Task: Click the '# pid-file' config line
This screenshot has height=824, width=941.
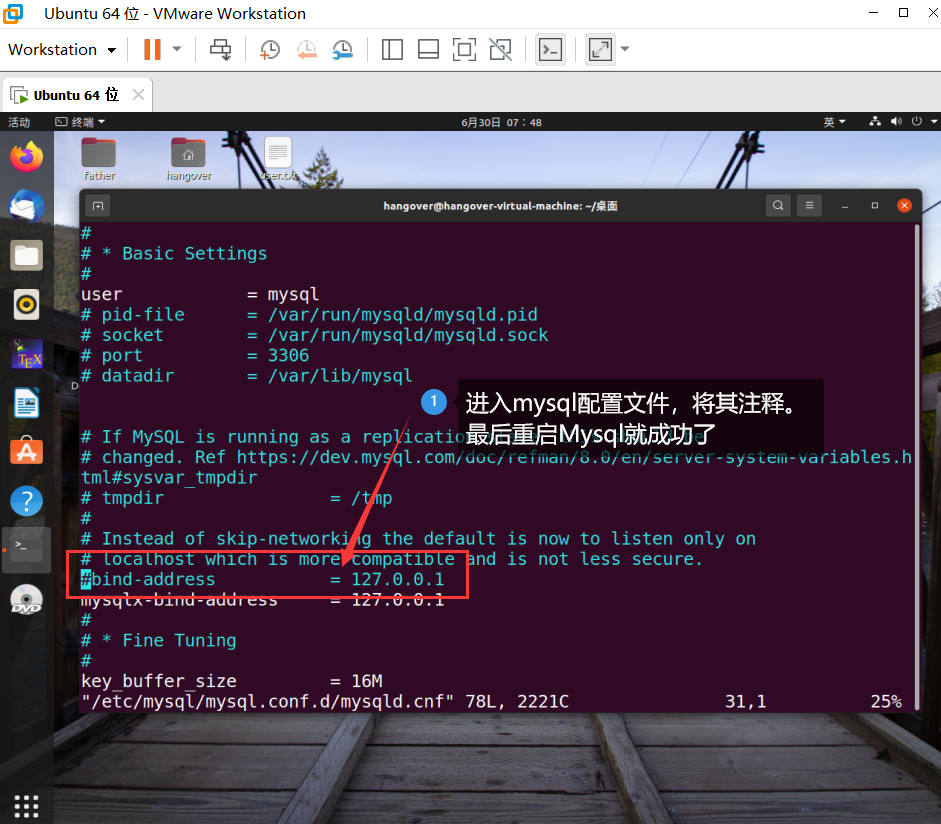Action: [x=309, y=315]
